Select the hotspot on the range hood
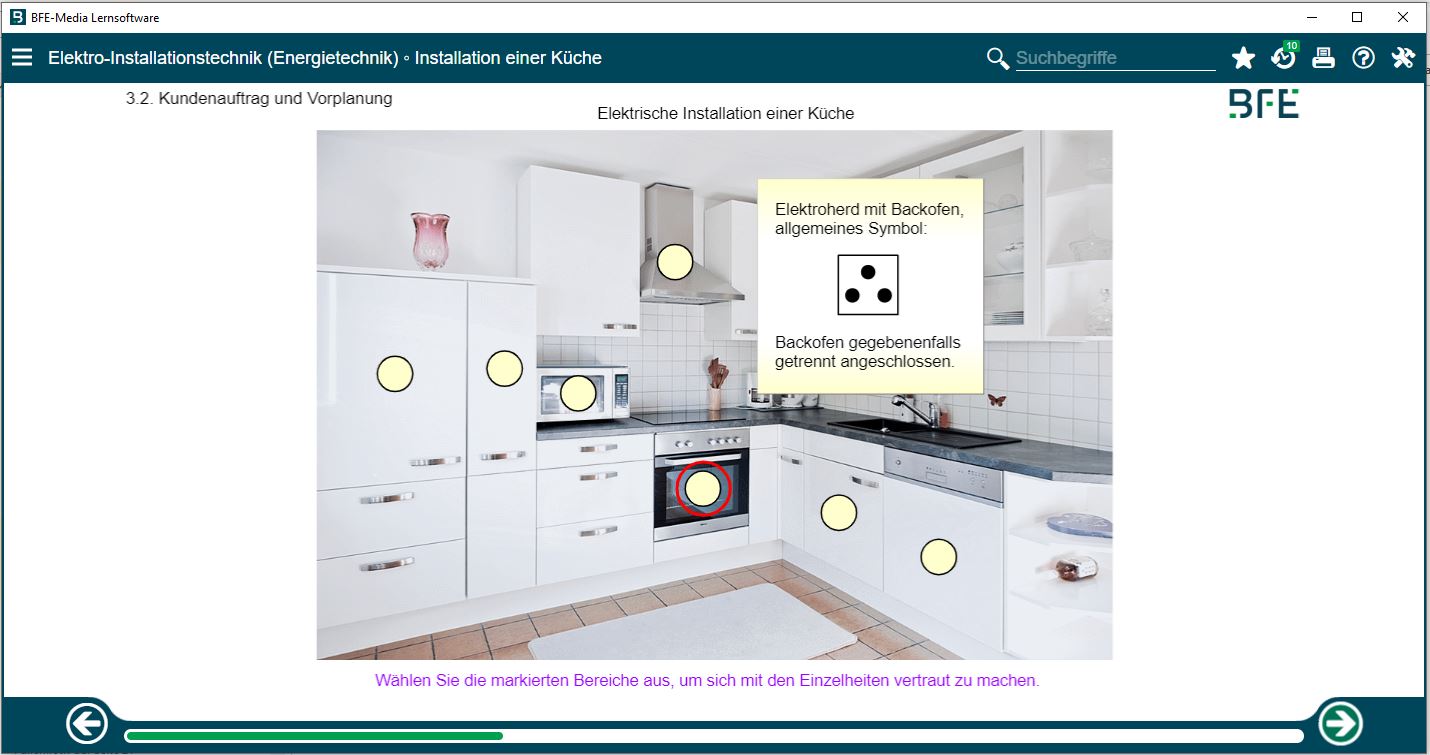The height and width of the screenshot is (755, 1430). [675, 262]
